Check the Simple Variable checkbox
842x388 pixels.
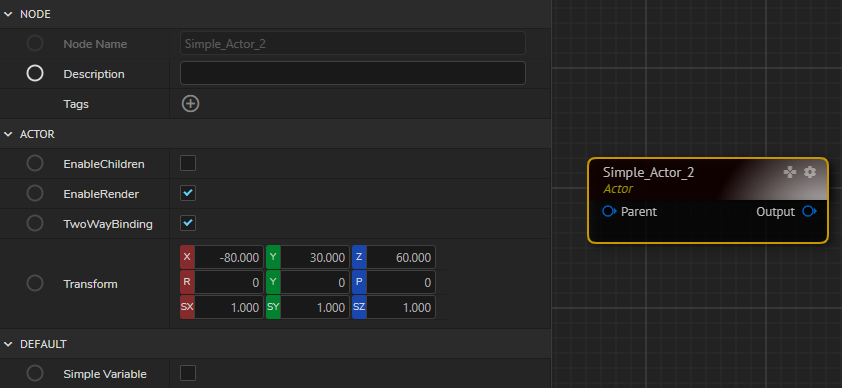pos(188,373)
